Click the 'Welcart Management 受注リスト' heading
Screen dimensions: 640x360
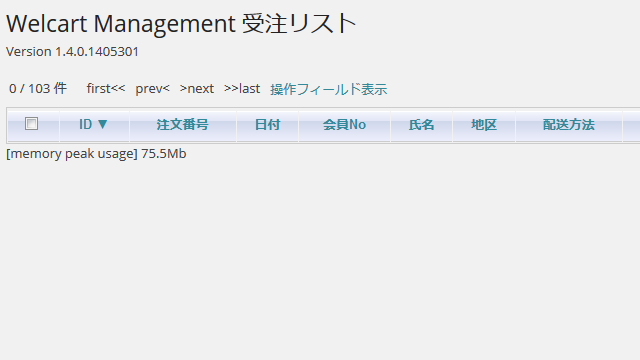[x=182, y=24]
